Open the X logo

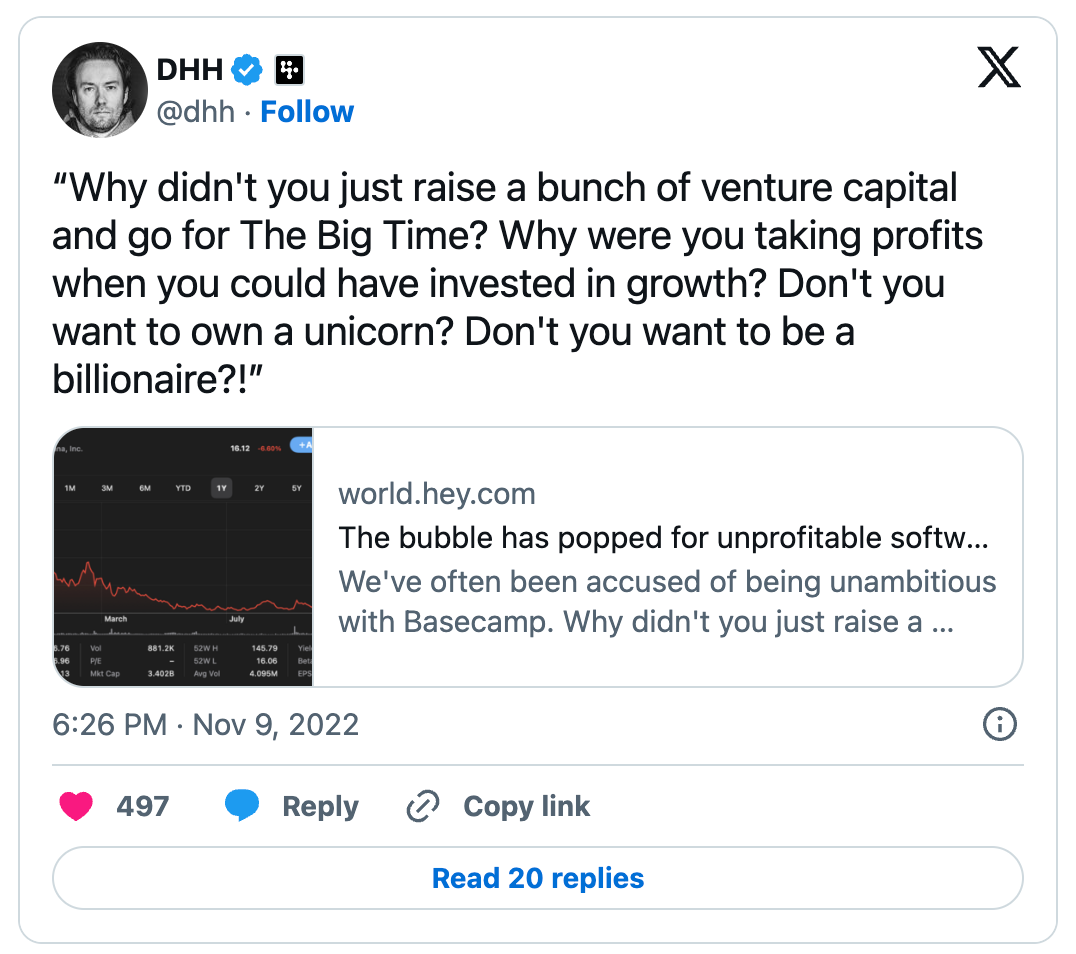coord(998,68)
